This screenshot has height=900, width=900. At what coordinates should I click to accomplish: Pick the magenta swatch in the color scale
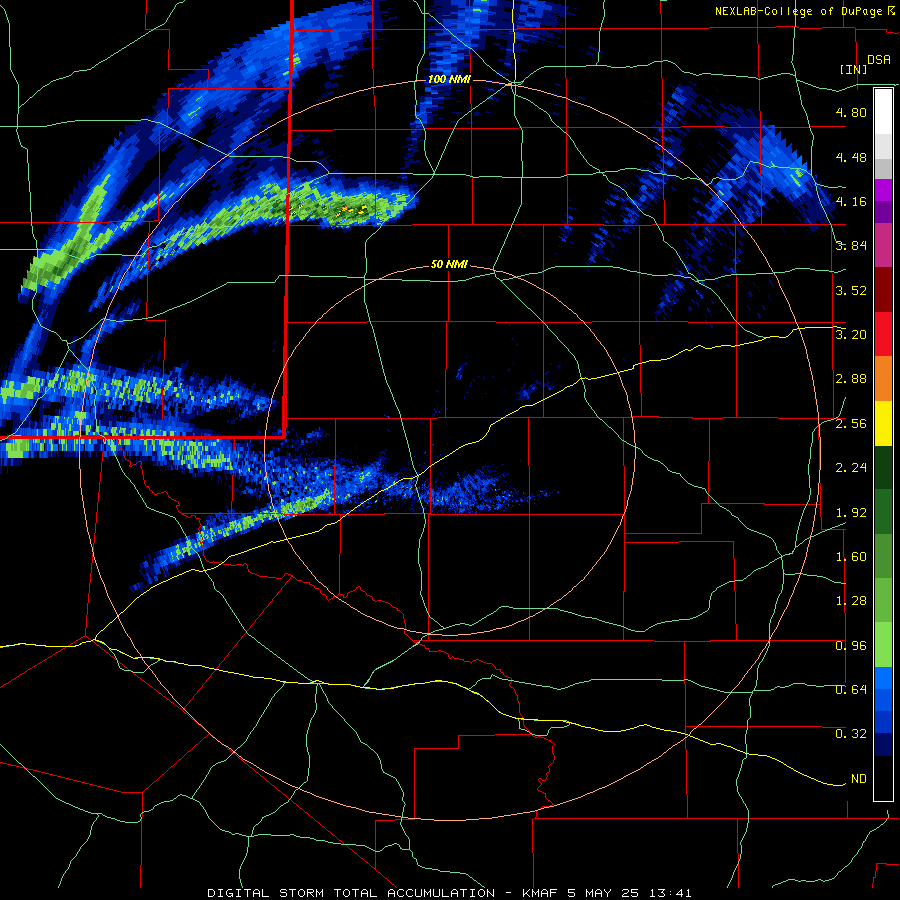883,190
